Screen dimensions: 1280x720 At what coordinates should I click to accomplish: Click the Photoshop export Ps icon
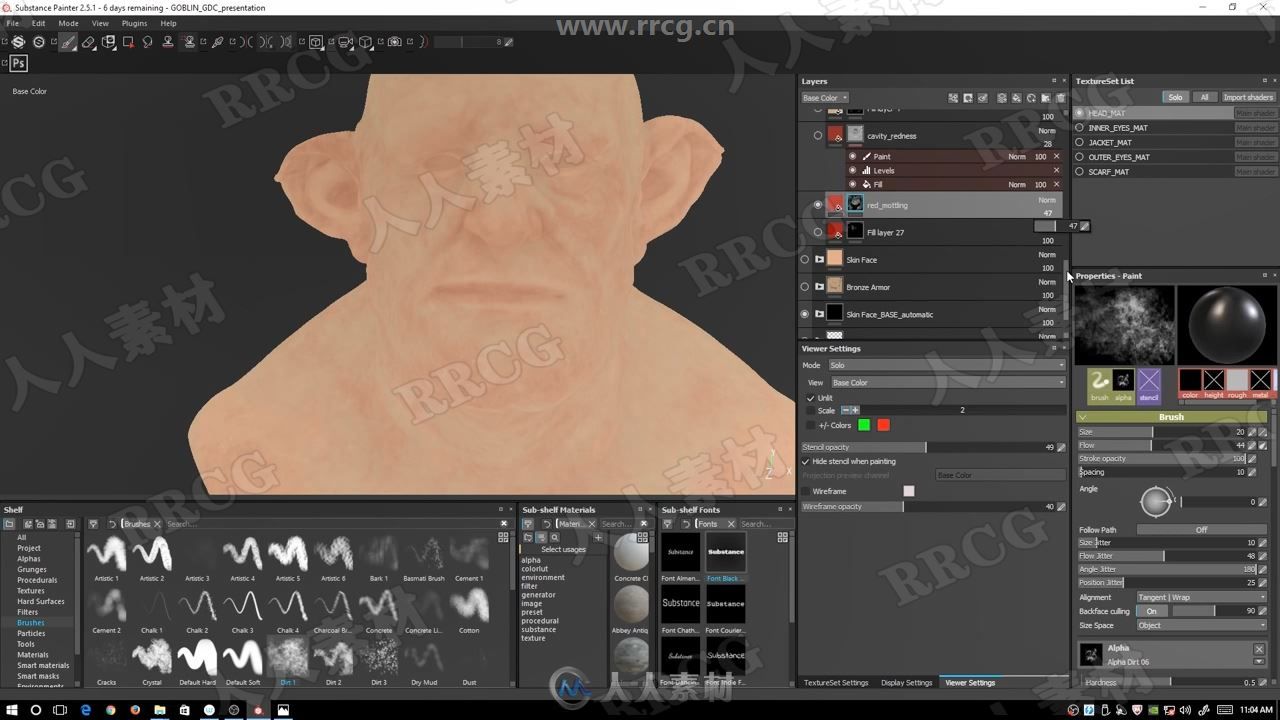18,63
